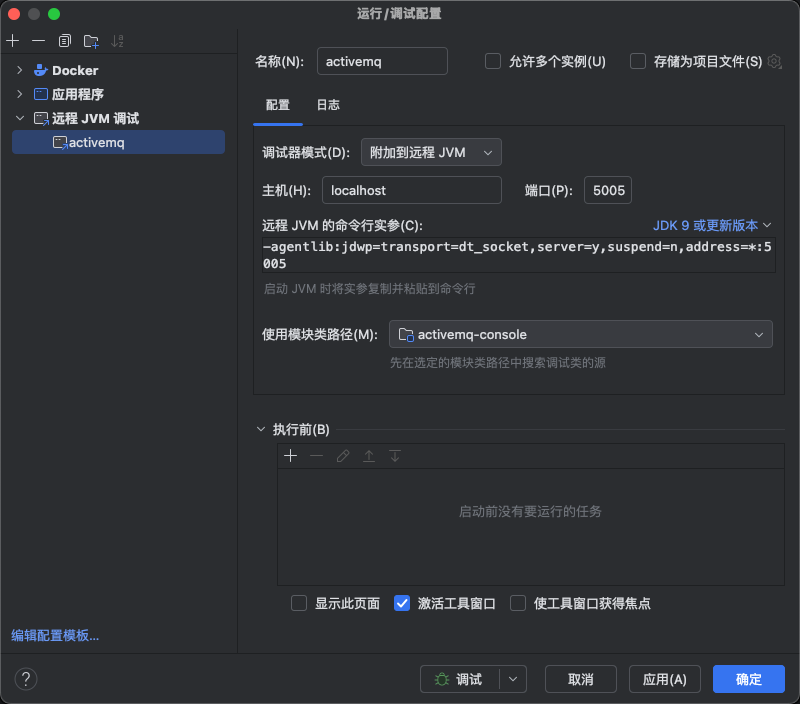This screenshot has width=800, height=704.
Task: Open the 使用模块类路径 activemq-console dropdown
Action: [x=580, y=334]
